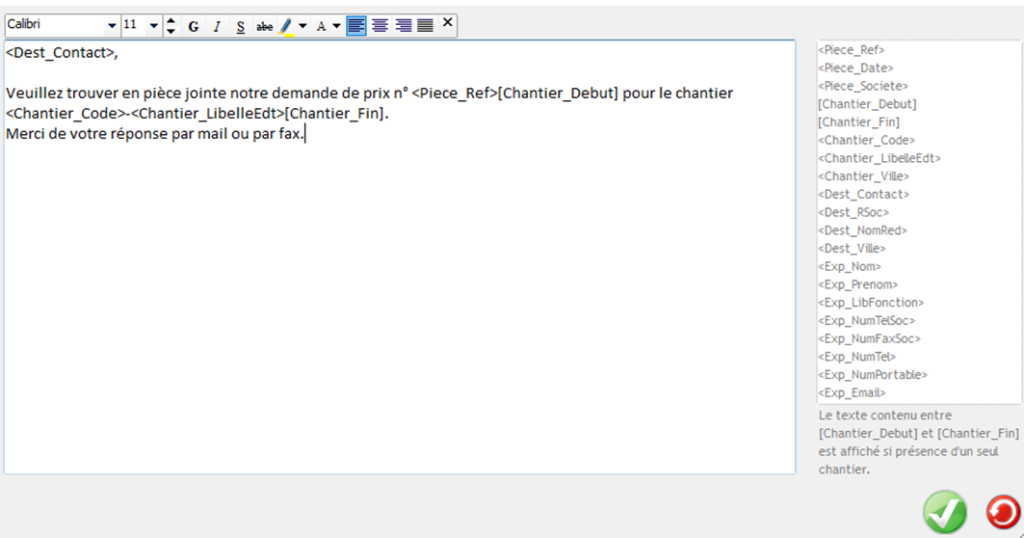
Task: Align text left
Action: click(356, 26)
